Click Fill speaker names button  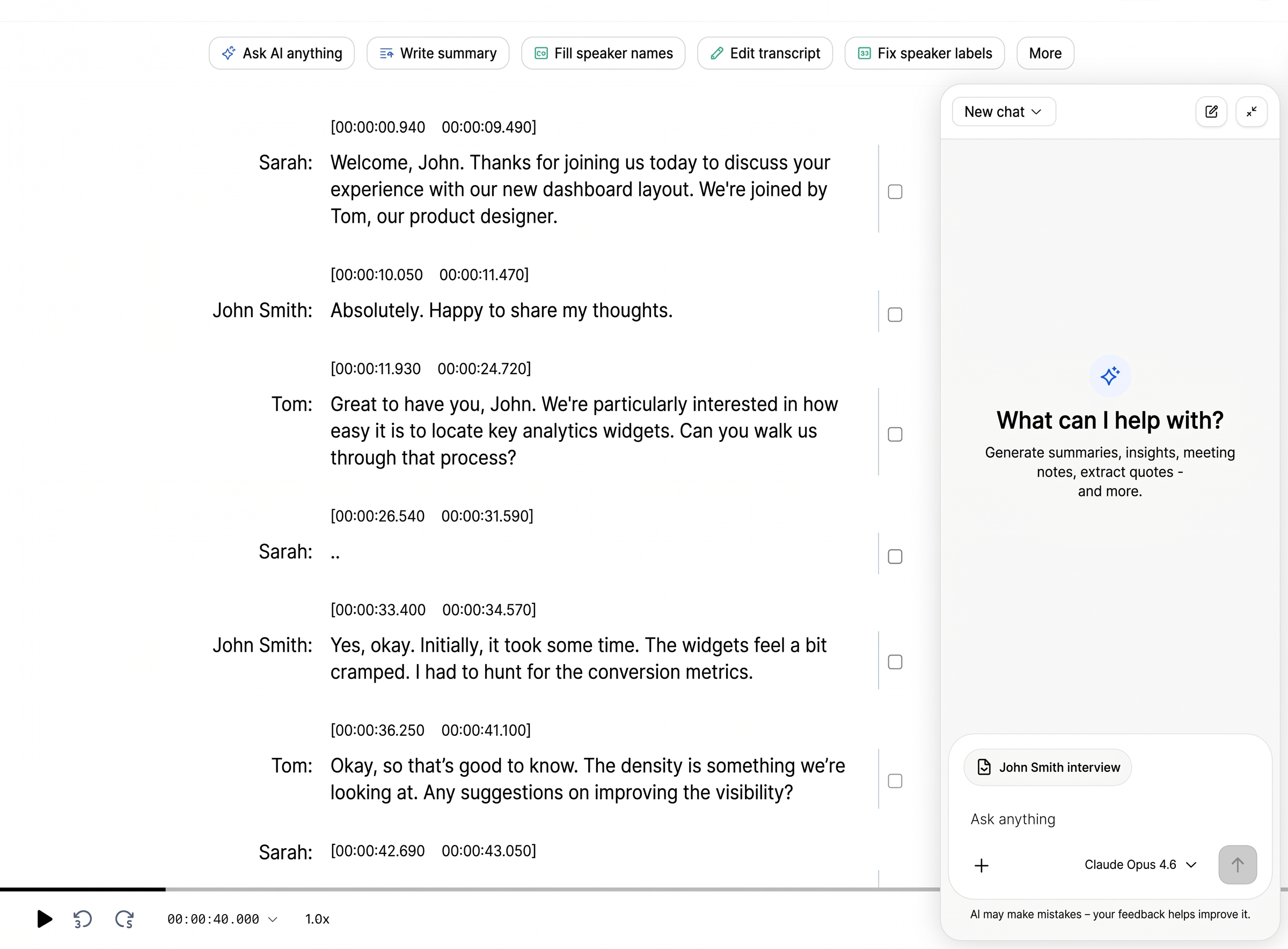point(603,54)
